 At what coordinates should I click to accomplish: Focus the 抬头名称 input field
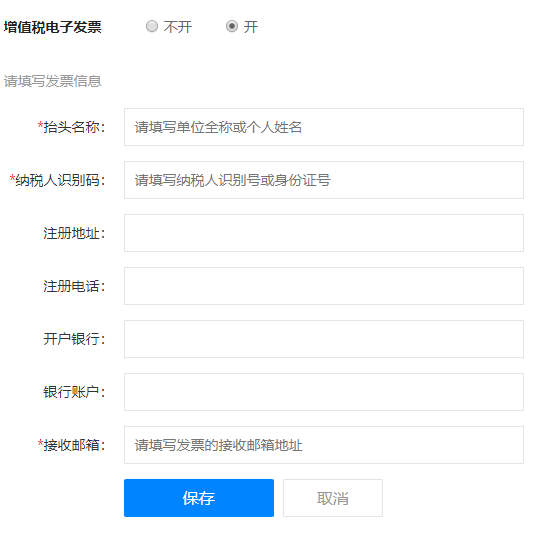(x=324, y=127)
